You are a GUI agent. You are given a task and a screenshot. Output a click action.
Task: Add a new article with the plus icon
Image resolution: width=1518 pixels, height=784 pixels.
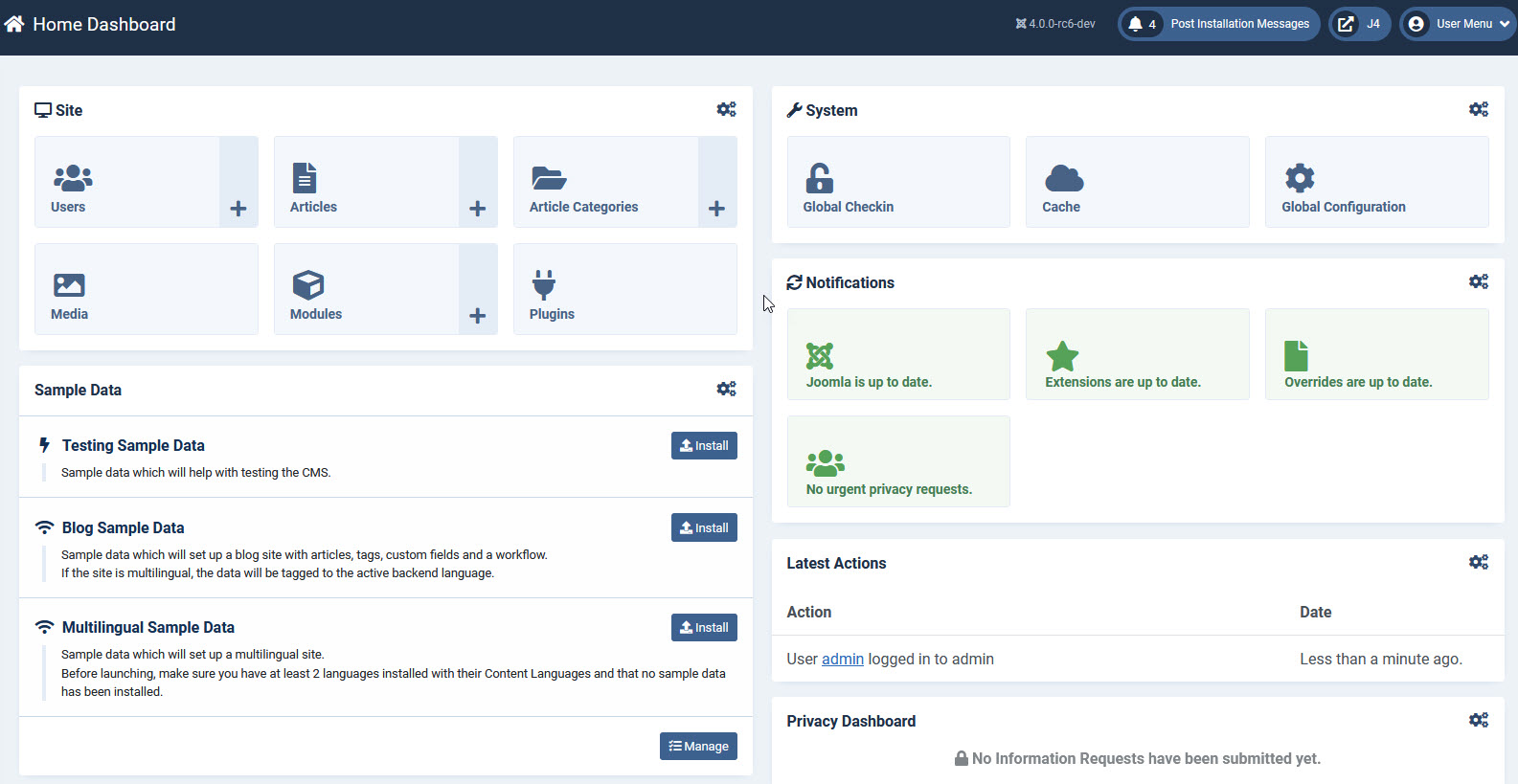pos(478,182)
